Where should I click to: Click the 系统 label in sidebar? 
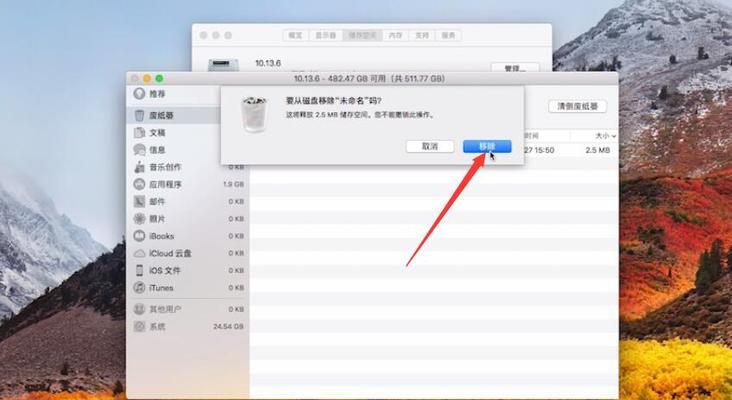(x=157, y=326)
